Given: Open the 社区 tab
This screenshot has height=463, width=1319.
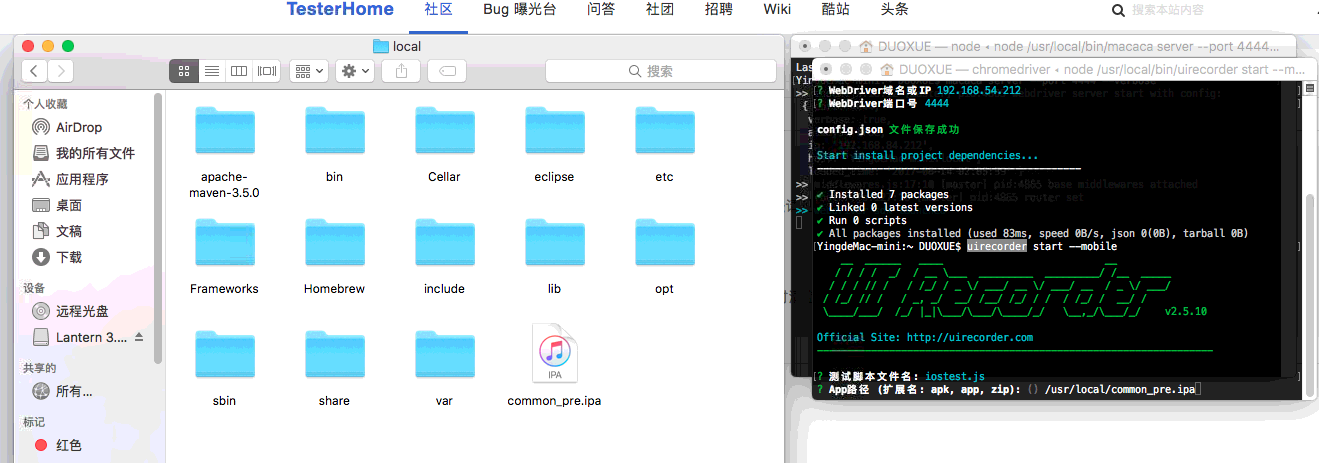Looking at the screenshot, I should [x=439, y=10].
